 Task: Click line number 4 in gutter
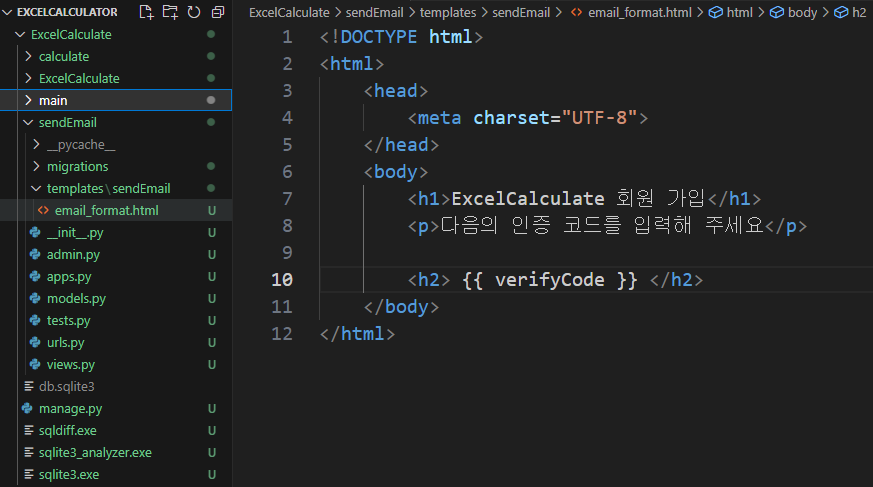(x=287, y=117)
